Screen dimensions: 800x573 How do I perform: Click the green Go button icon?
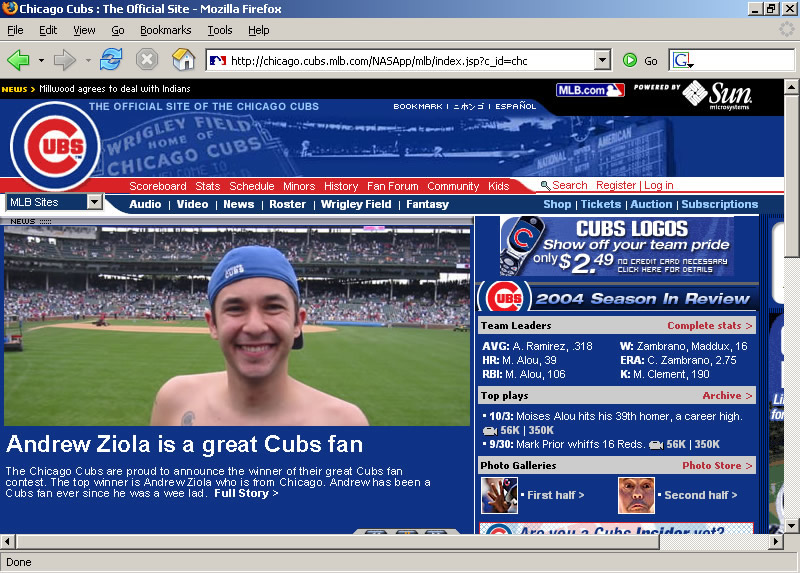pyautogui.click(x=630, y=60)
